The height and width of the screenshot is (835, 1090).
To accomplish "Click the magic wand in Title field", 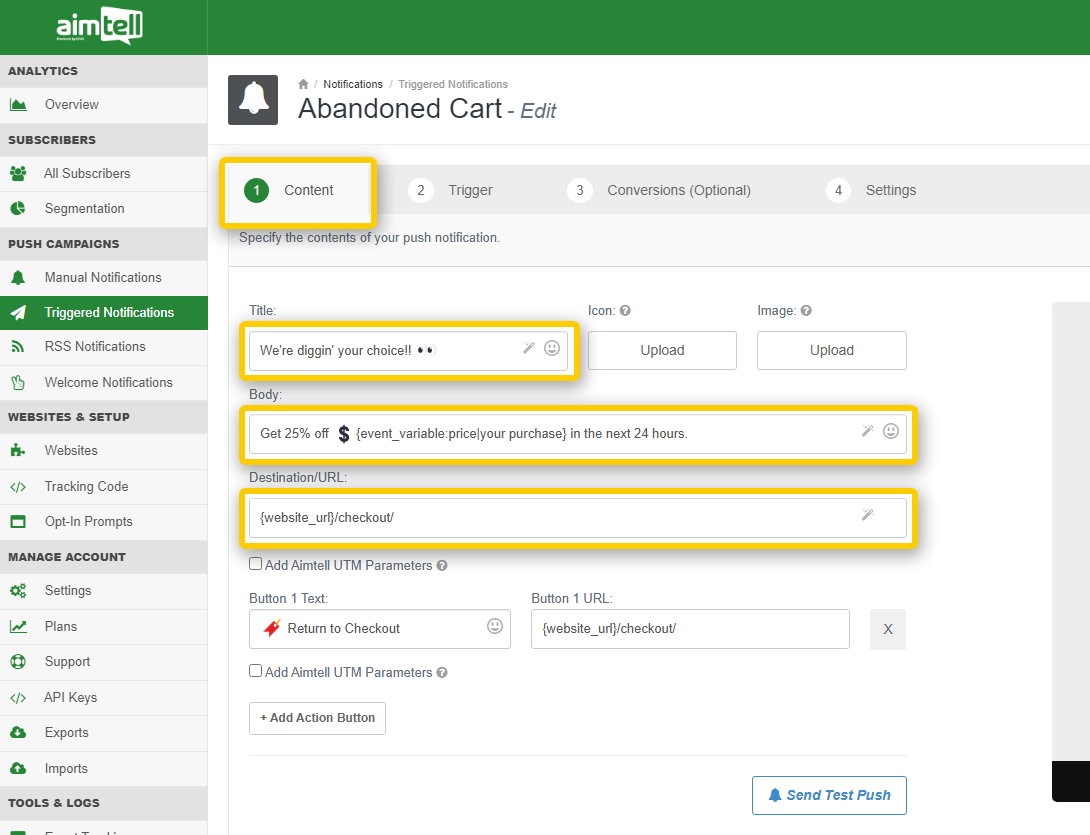I will [529, 348].
